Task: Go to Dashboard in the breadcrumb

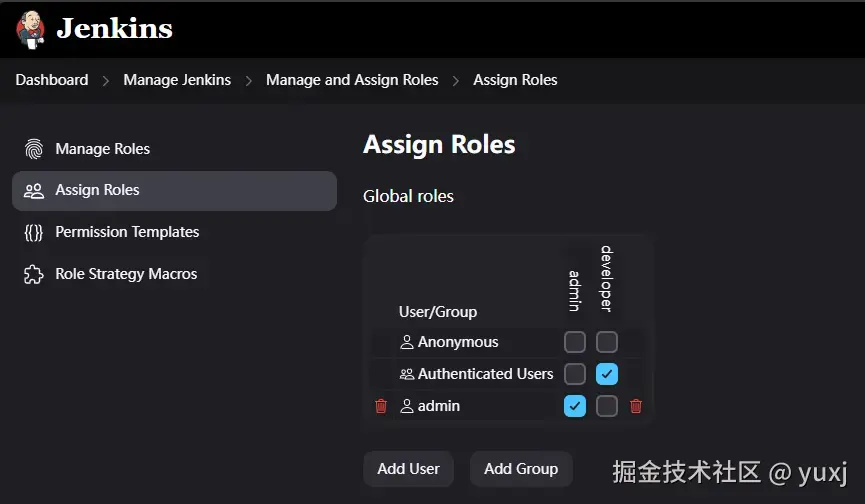Action: (52, 80)
